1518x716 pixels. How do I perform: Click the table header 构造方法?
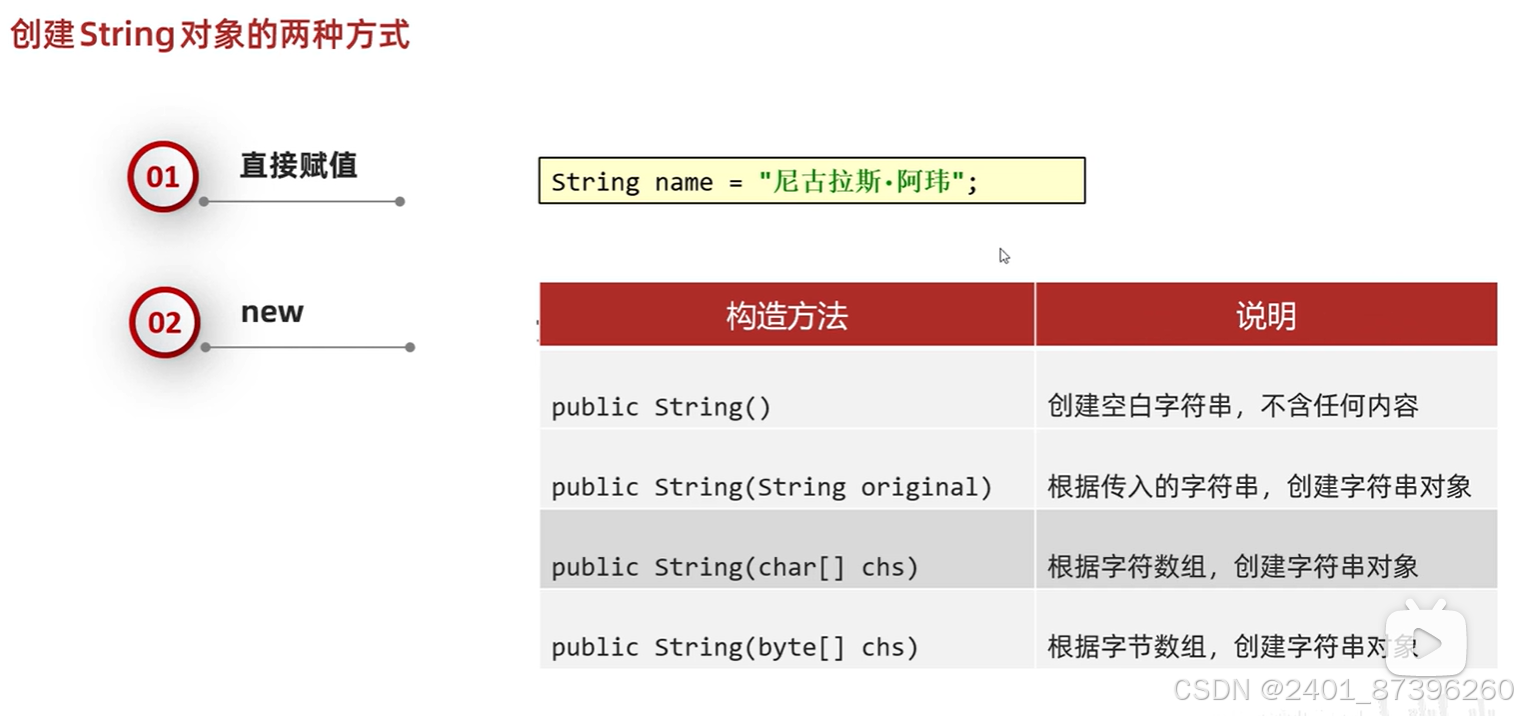(787, 316)
